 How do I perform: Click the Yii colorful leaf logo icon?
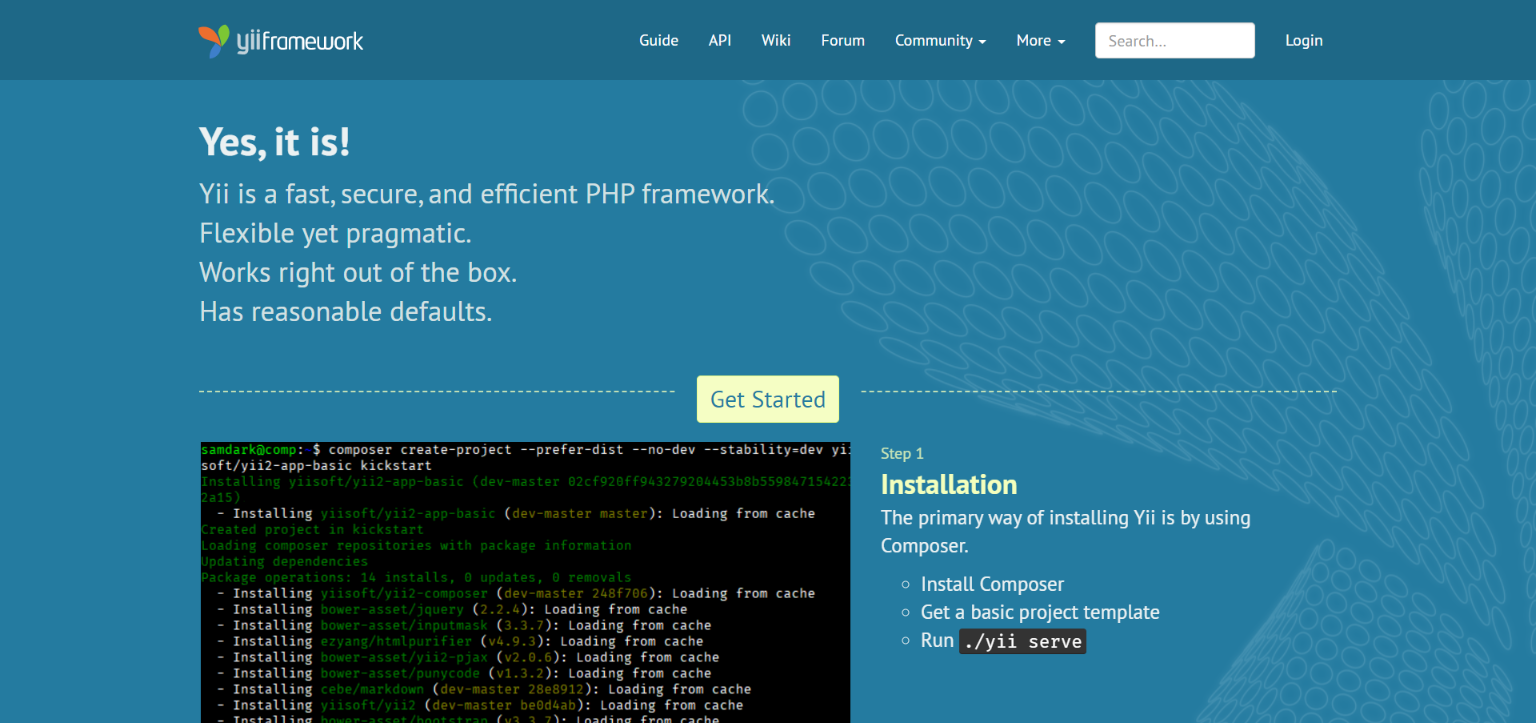[x=214, y=41]
